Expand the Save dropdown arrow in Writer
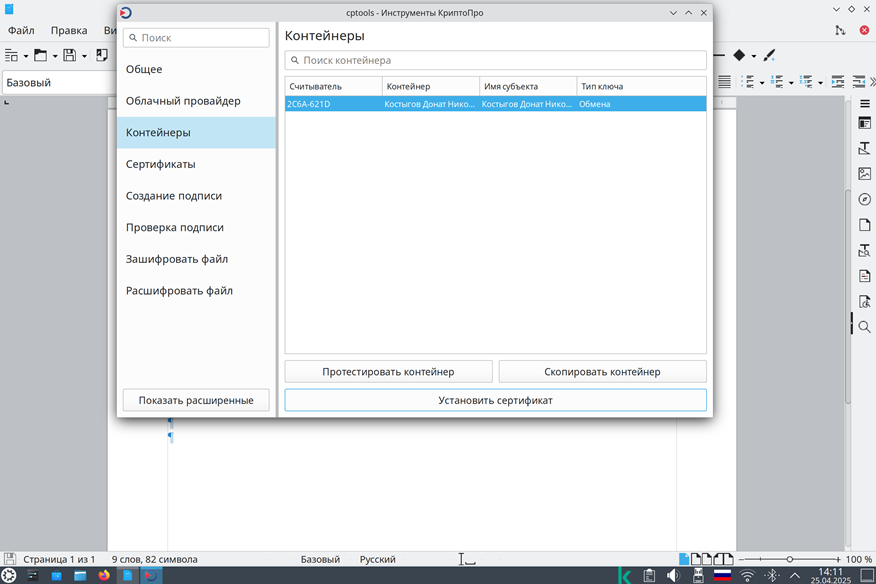The width and height of the screenshot is (876, 584). [x=84, y=56]
